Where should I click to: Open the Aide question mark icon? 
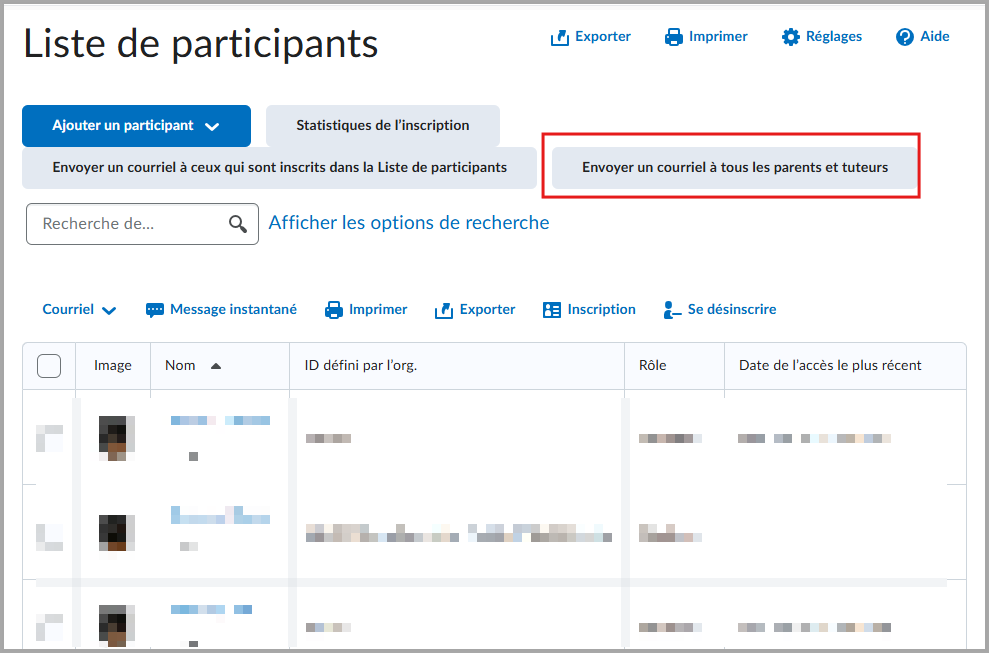904,37
